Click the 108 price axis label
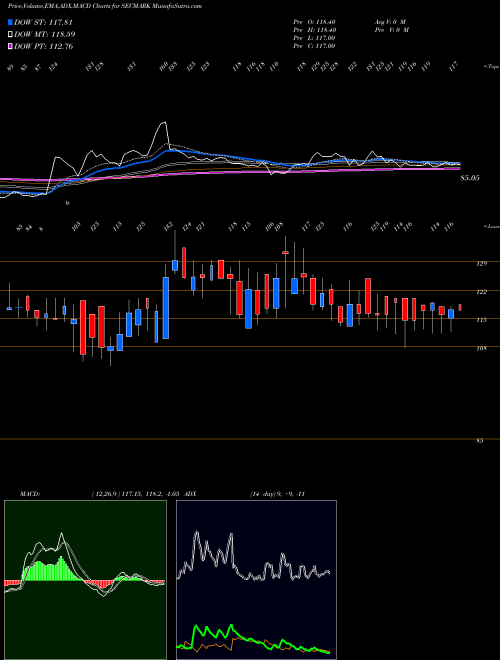Viewport: 500px width, 660px height. click(x=481, y=348)
